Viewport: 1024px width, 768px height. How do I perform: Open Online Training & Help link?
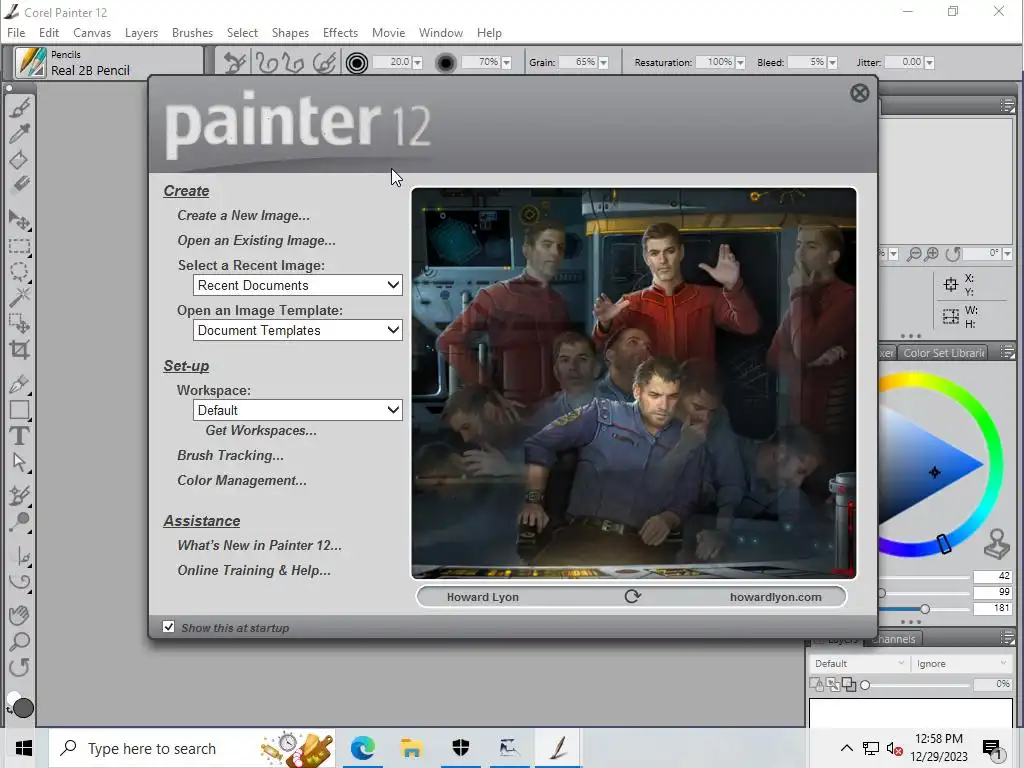coord(254,570)
